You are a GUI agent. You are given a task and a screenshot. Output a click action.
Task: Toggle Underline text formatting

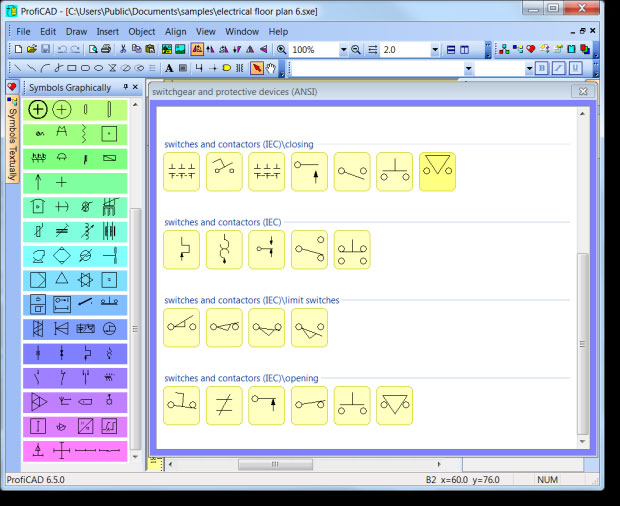[575, 68]
